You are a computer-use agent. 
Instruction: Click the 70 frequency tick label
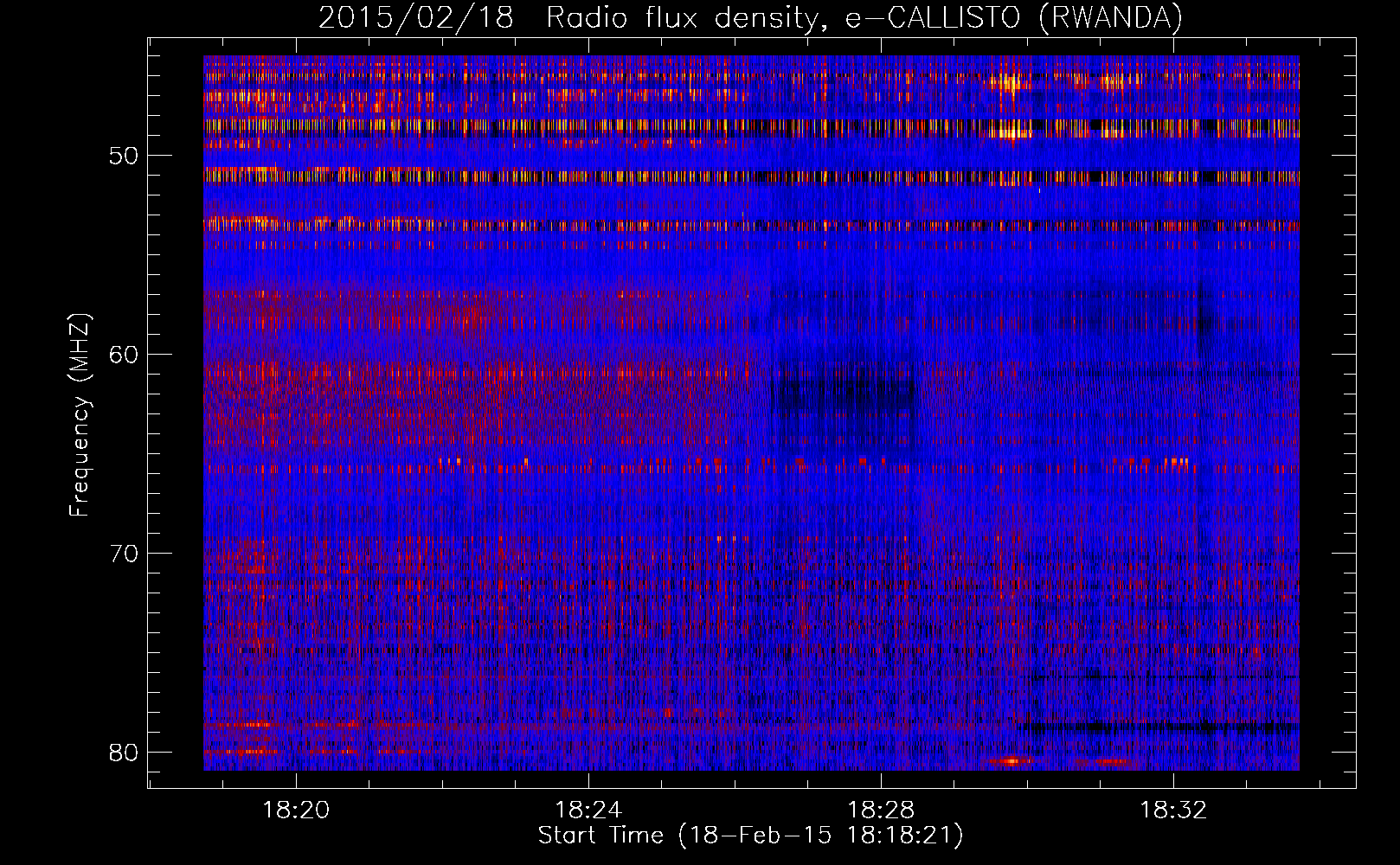124,554
